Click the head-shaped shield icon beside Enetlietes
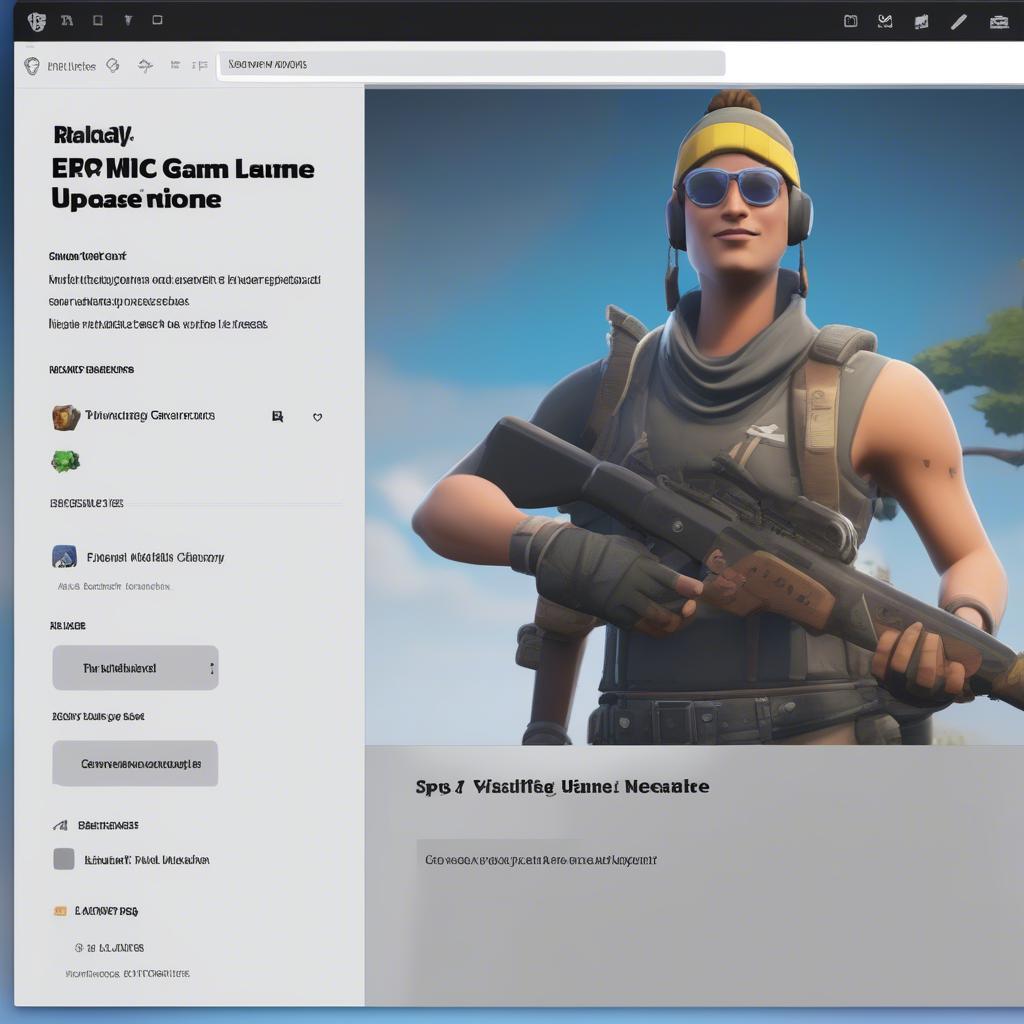This screenshot has width=1024, height=1024. 31,66
